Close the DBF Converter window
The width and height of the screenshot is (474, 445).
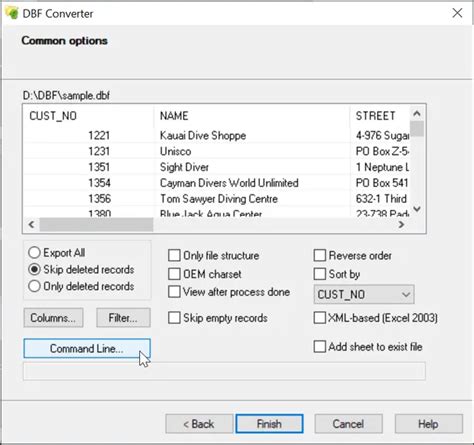pyautogui.click(x=457, y=13)
